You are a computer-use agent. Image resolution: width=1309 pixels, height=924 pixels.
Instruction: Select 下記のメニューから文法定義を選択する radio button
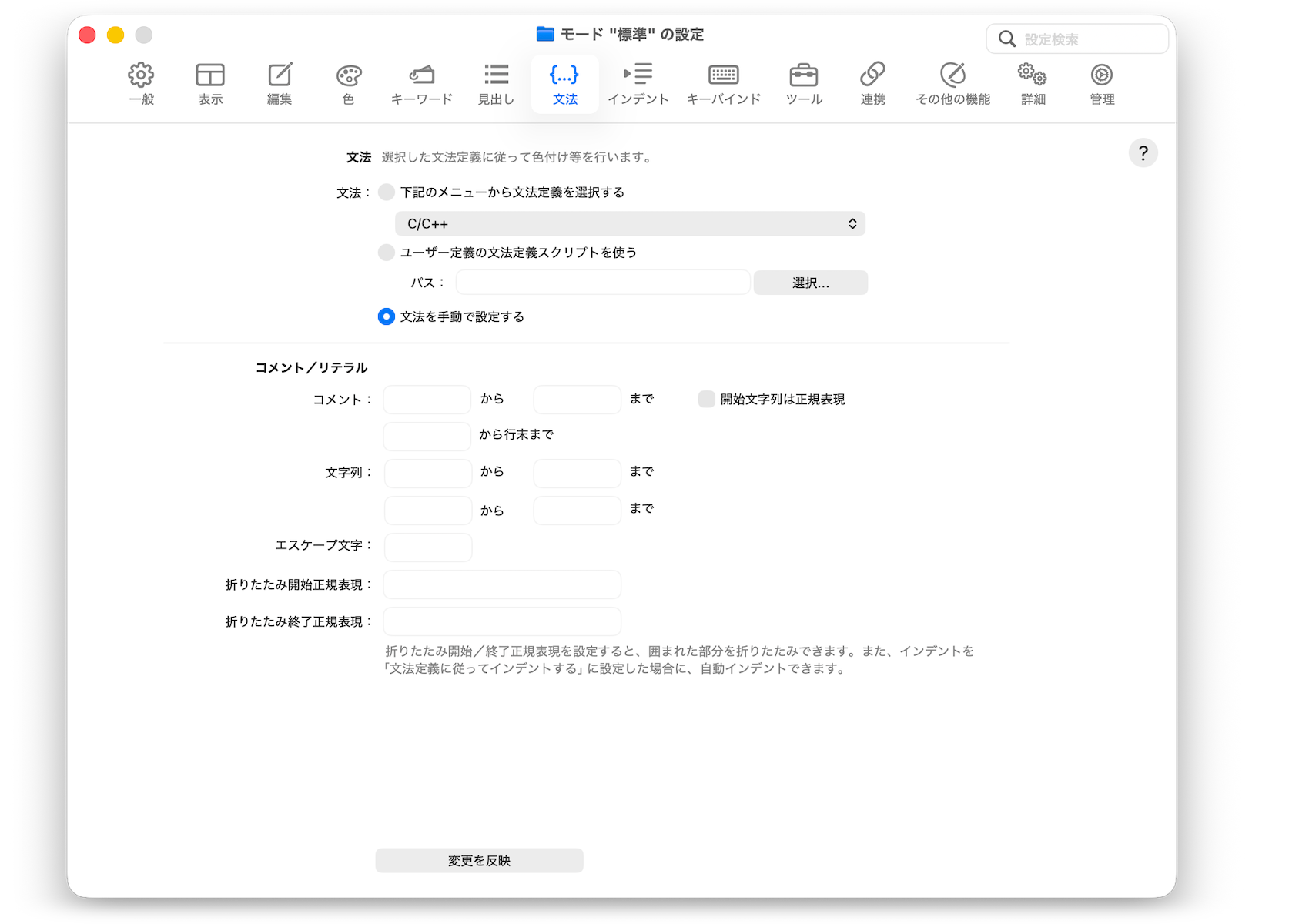[x=387, y=192]
